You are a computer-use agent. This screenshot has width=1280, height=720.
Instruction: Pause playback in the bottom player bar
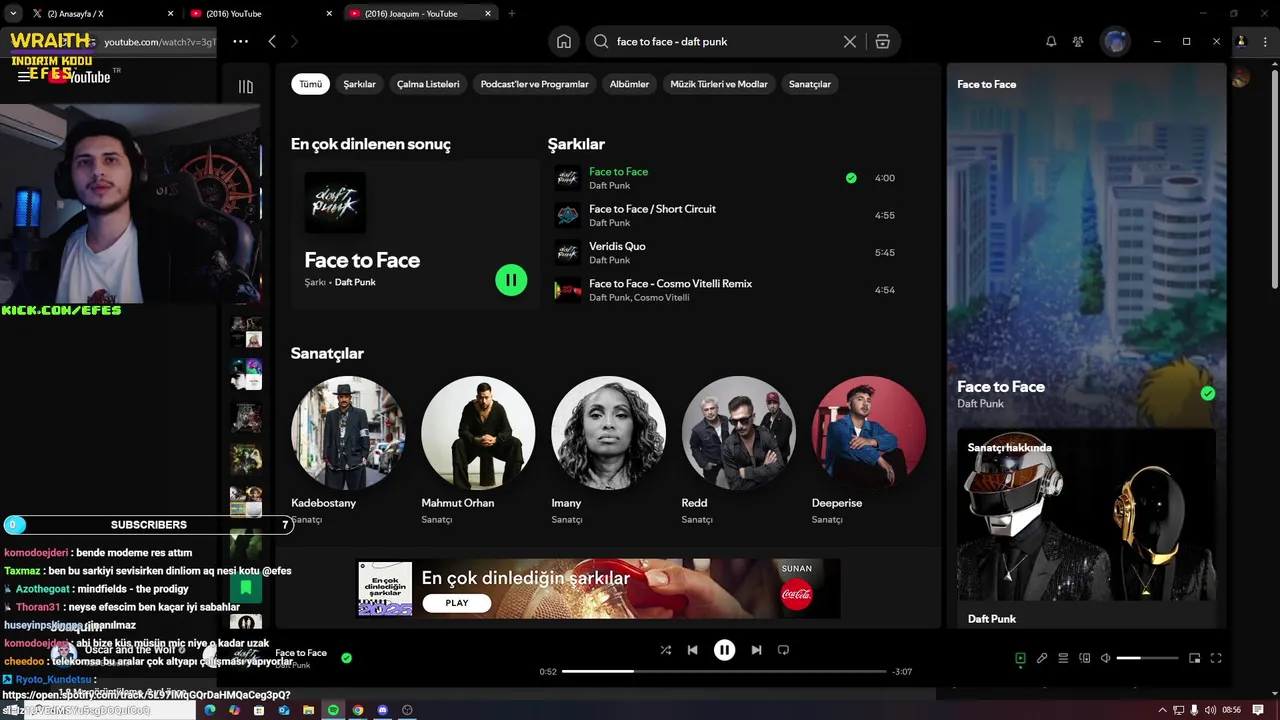point(725,650)
